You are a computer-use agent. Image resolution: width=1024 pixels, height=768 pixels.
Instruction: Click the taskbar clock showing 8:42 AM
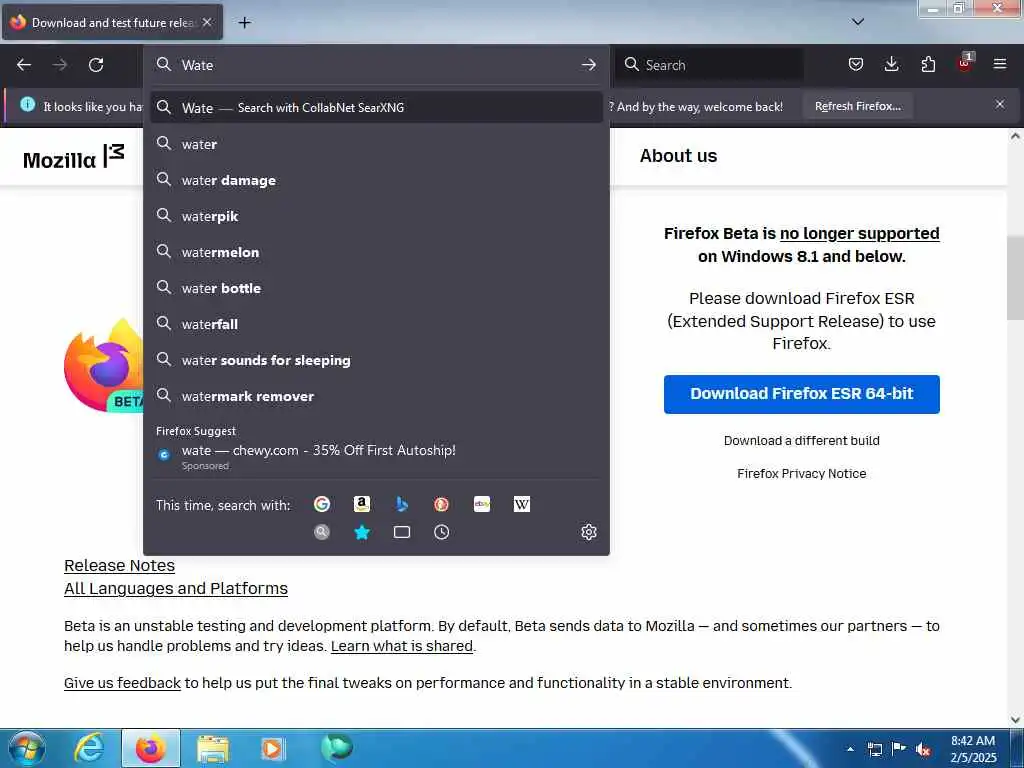click(x=973, y=749)
